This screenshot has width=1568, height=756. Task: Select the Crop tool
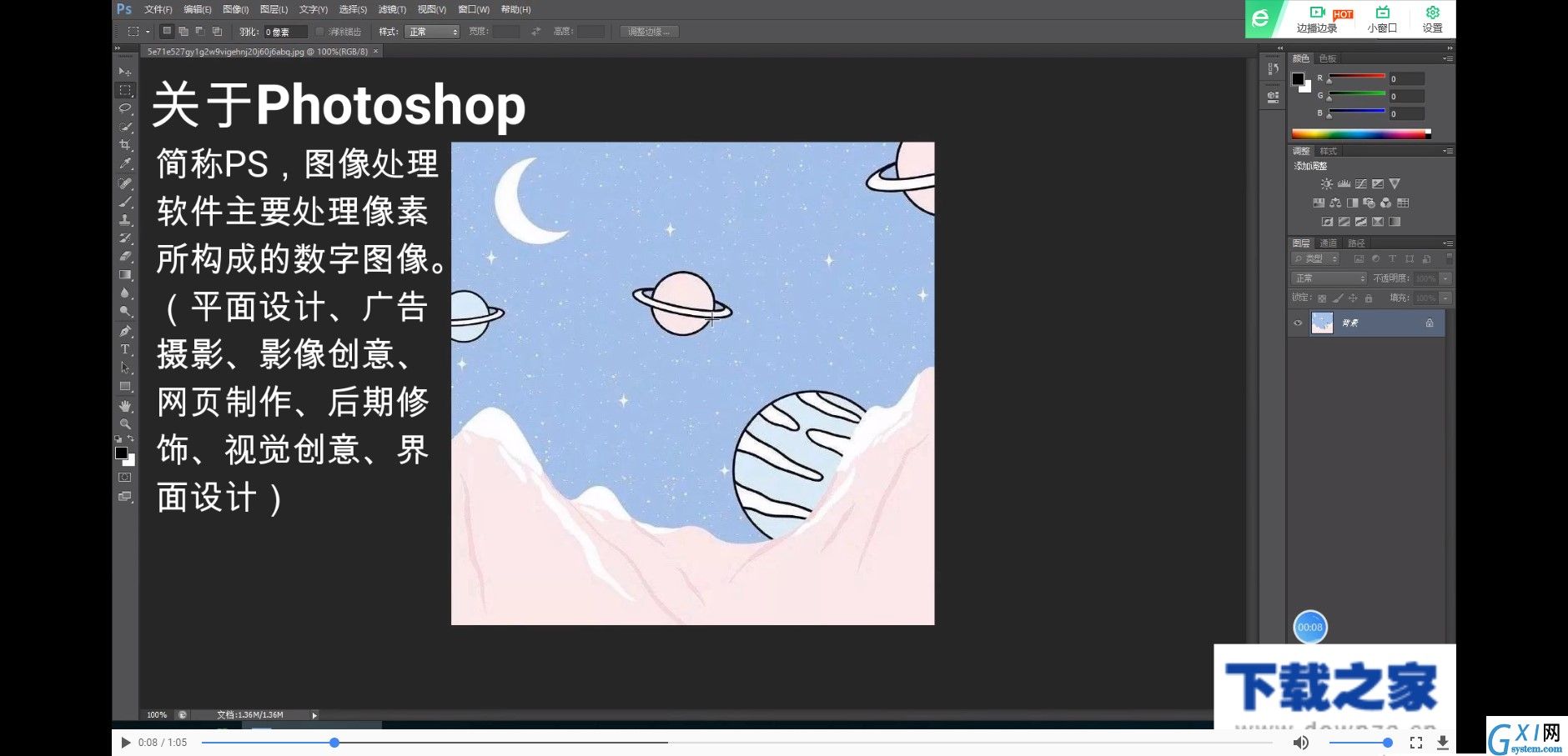125,145
